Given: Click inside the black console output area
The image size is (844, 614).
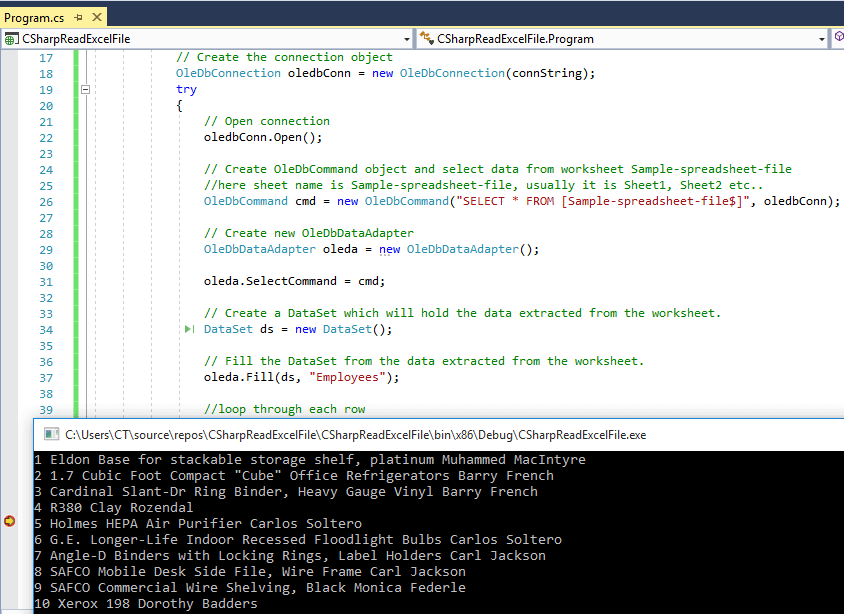Looking at the screenshot, I should pyautogui.click(x=400, y=530).
